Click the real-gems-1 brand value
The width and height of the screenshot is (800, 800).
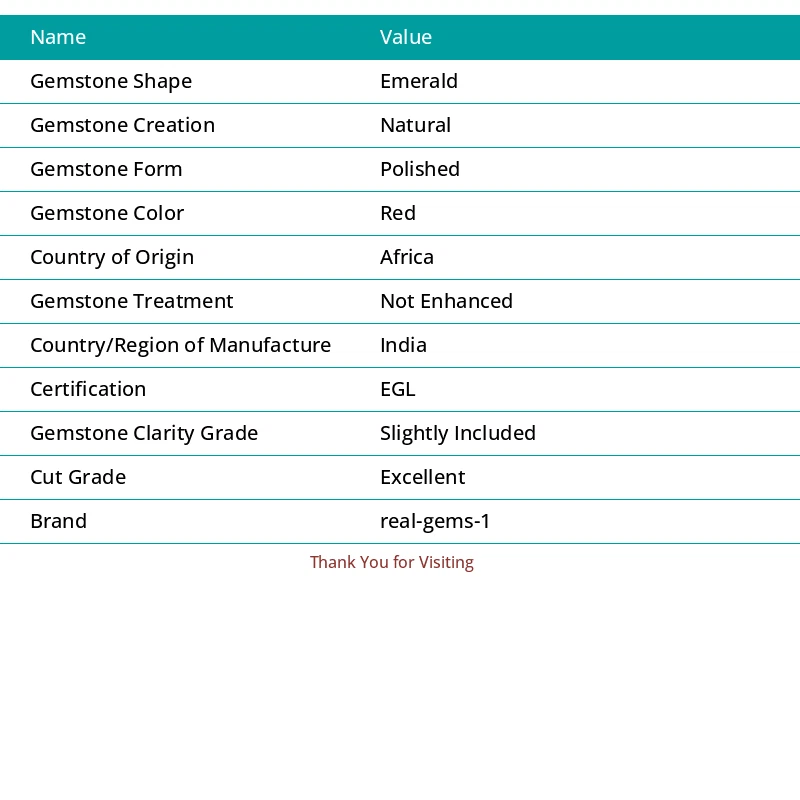pyautogui.click(x=435, y=521)
